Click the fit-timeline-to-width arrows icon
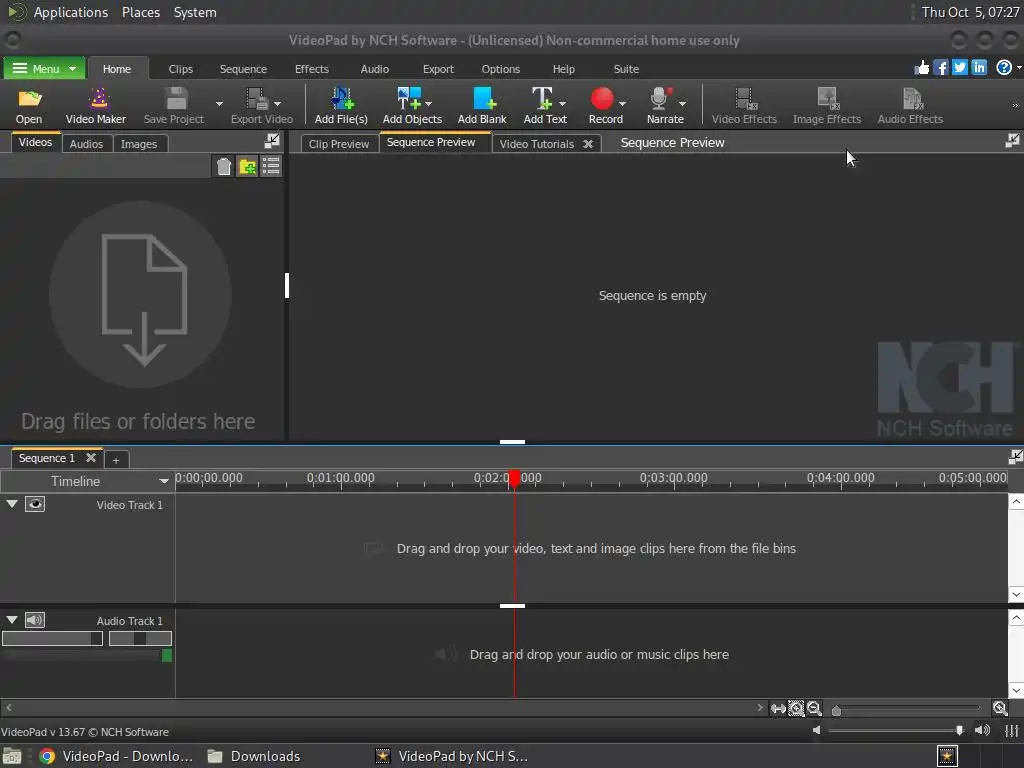1024x768 pixels. click(x=778, y=709)
